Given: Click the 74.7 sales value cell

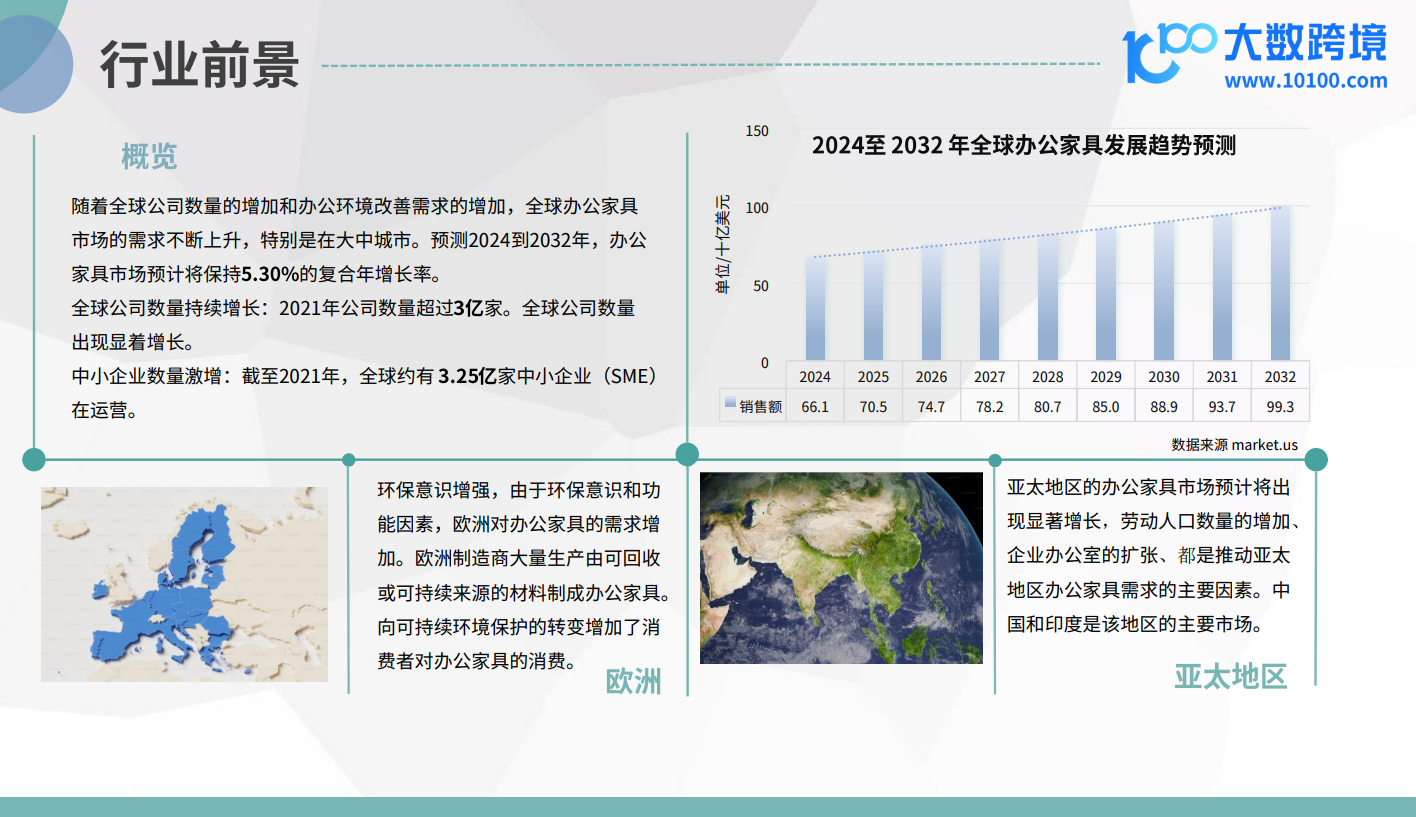Looking at the screenshot, I should pos(931,406).
